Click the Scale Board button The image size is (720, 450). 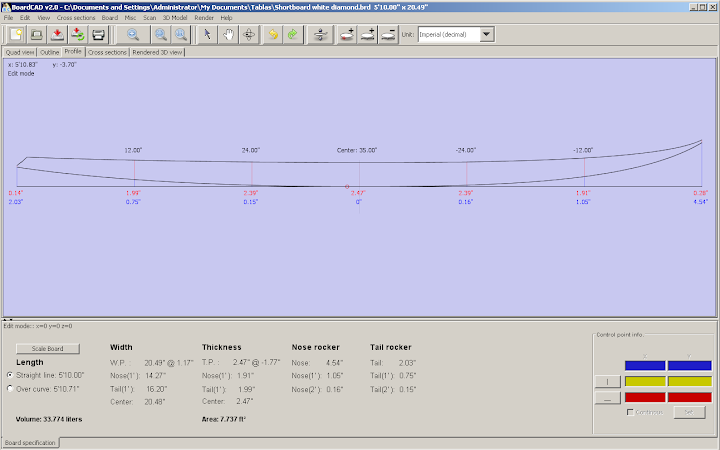[x=48, y=349]
